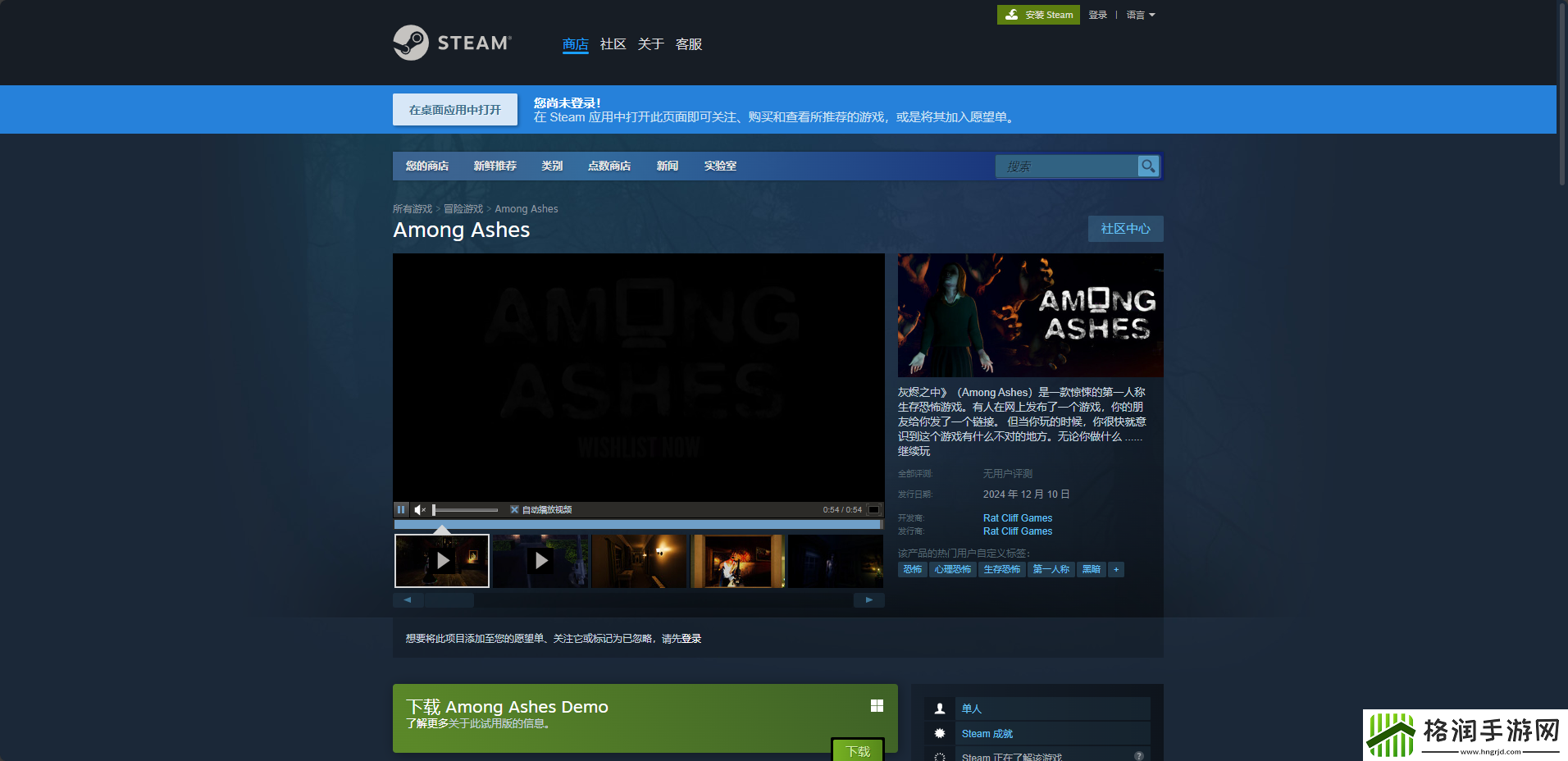1568x761 pixels.
Task: Adjust the video volume slider
Action: click(465, 509)
